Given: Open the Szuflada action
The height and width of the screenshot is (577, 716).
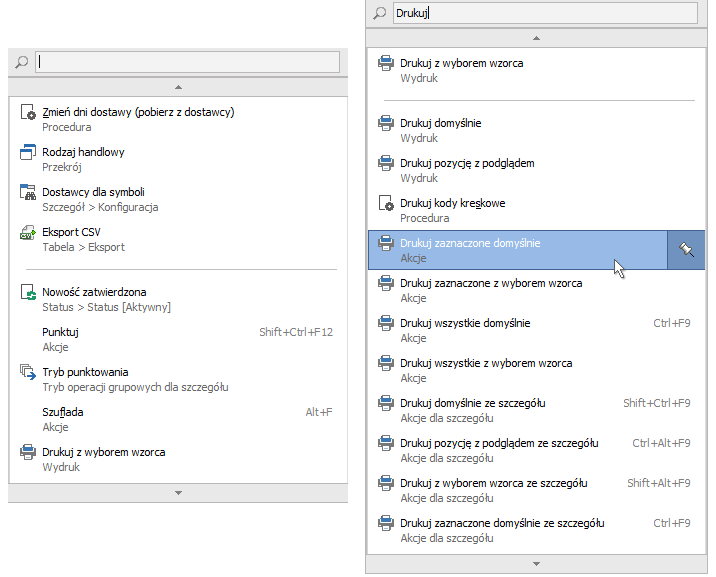Looking at the screenshot, I should click(x=63, y=412).
